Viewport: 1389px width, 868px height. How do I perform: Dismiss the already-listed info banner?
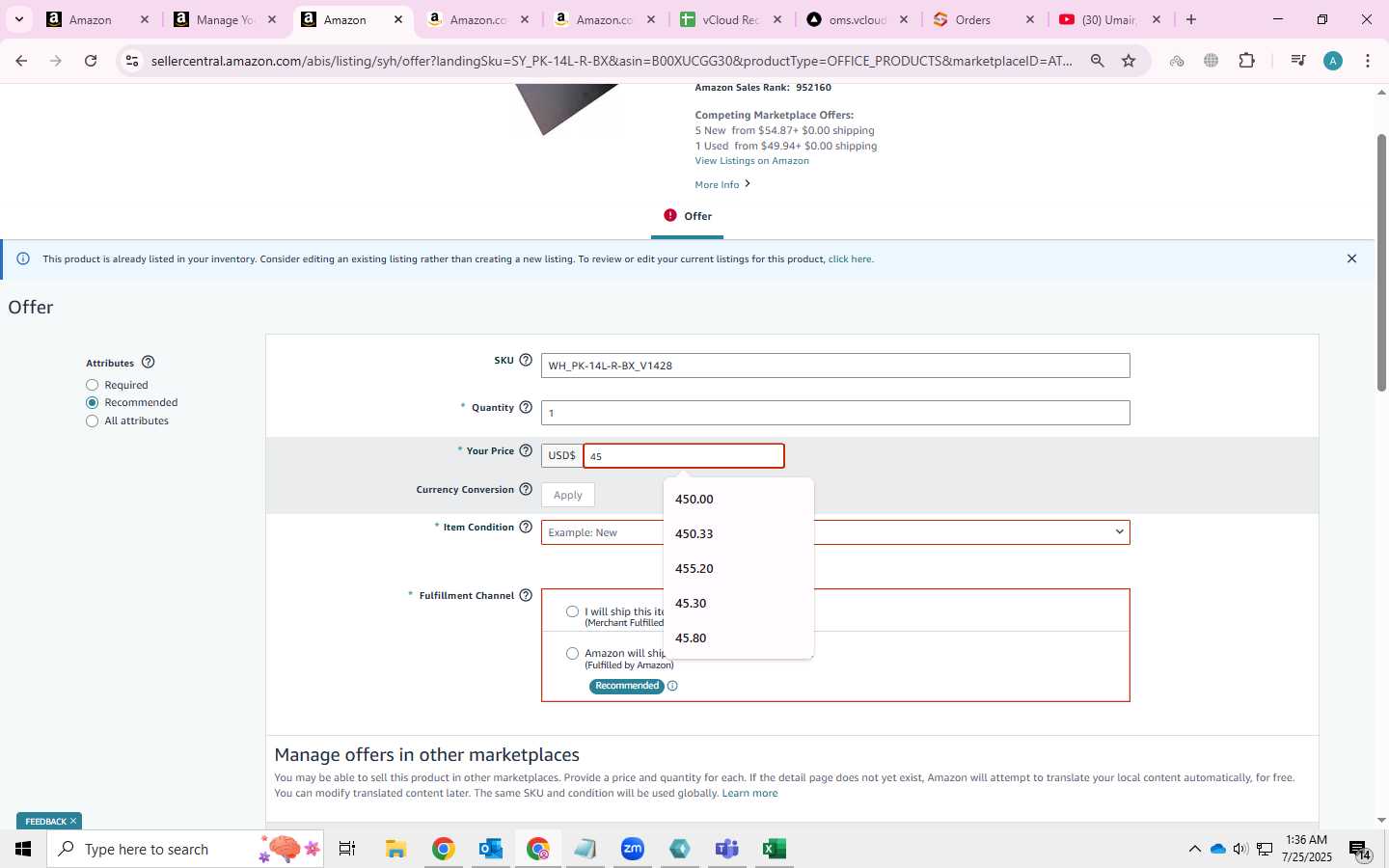[1351, 258]
